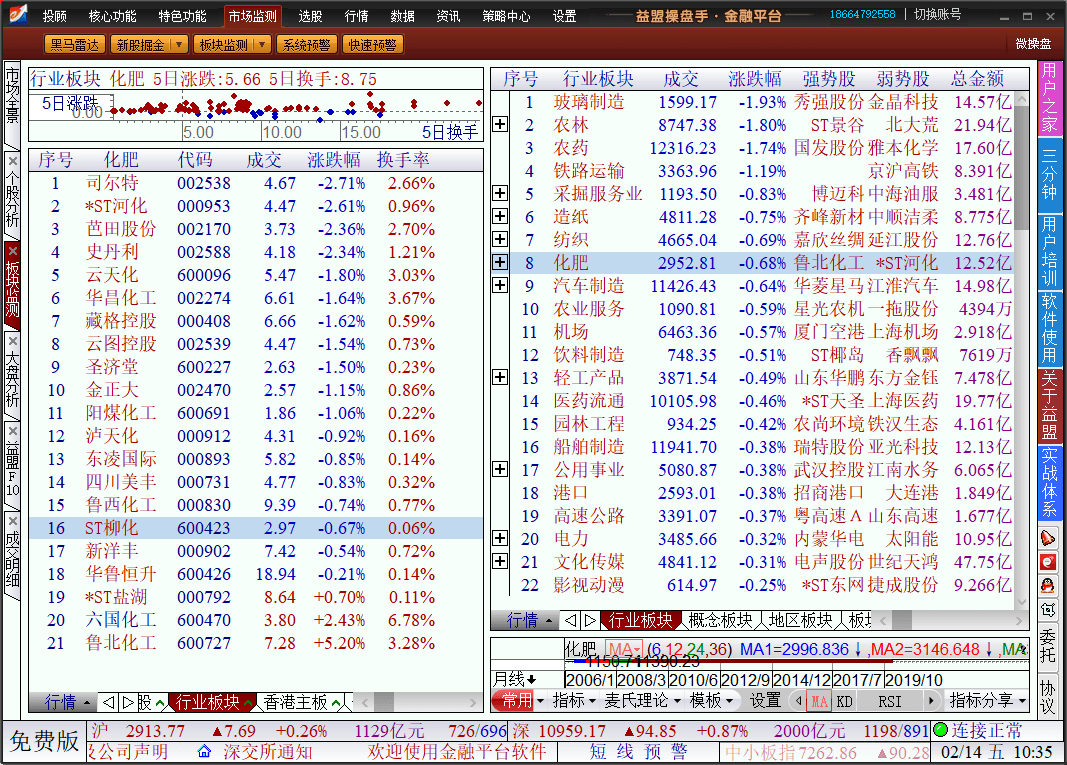Open the MA indicator dropdown in the chart header
Screen dimensions: 1067x765
[x=637, y=650]
